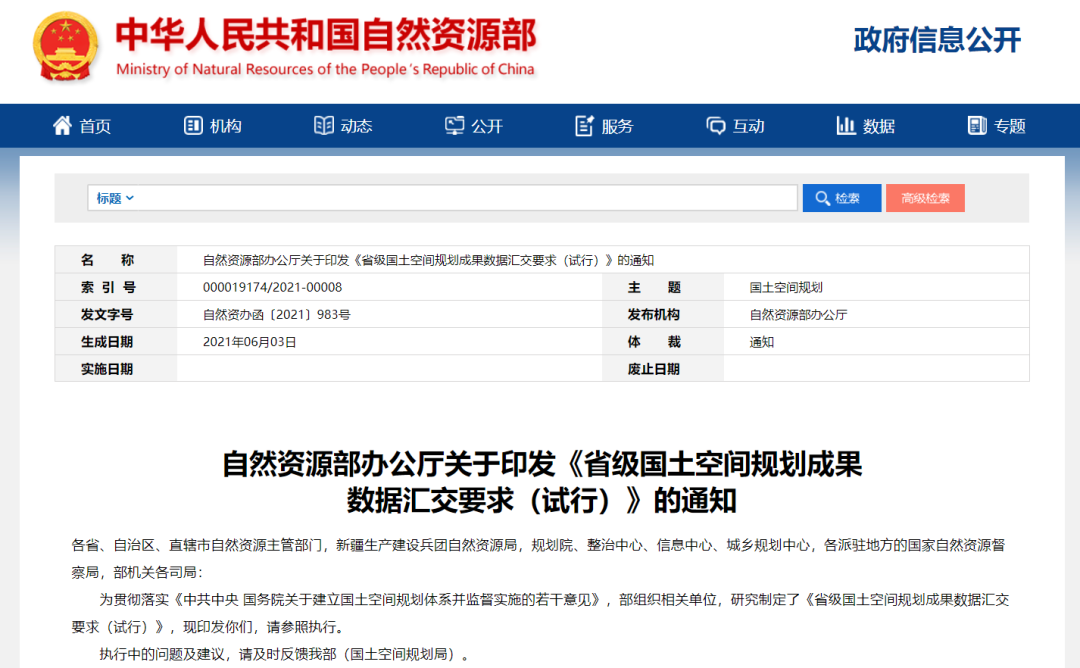Click the 实施日期 row label

pos(107,369)
